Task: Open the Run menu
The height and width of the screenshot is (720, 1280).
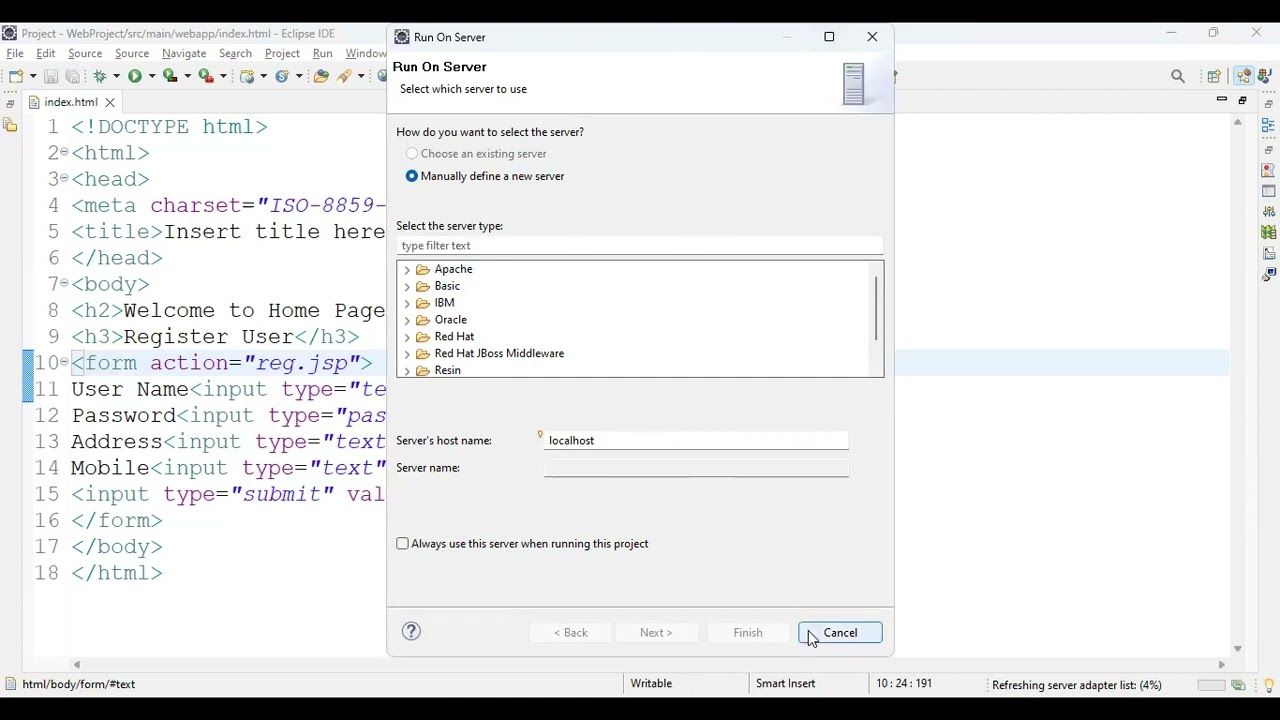Action: pyautogui.click(x=322, y=53)
